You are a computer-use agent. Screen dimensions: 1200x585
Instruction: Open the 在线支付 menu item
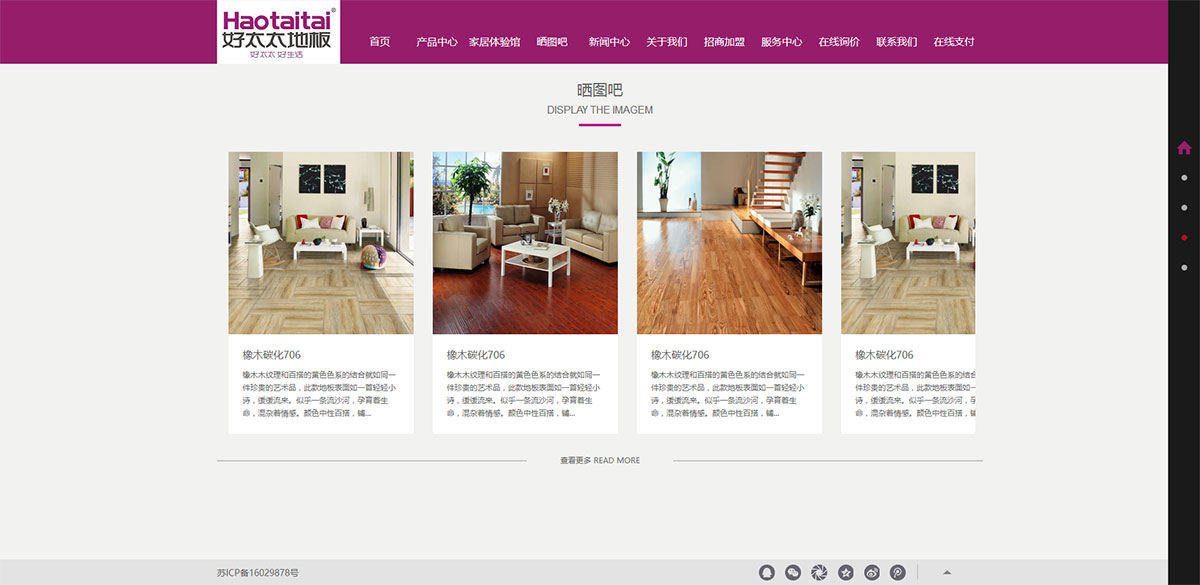coord(953,42)
